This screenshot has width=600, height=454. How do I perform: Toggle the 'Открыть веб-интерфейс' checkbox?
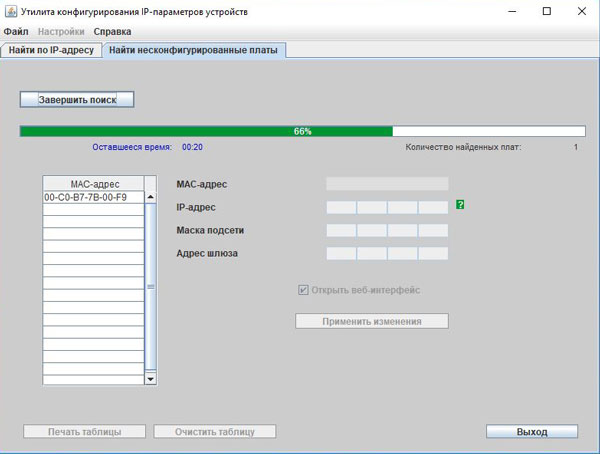pos(303,290)
